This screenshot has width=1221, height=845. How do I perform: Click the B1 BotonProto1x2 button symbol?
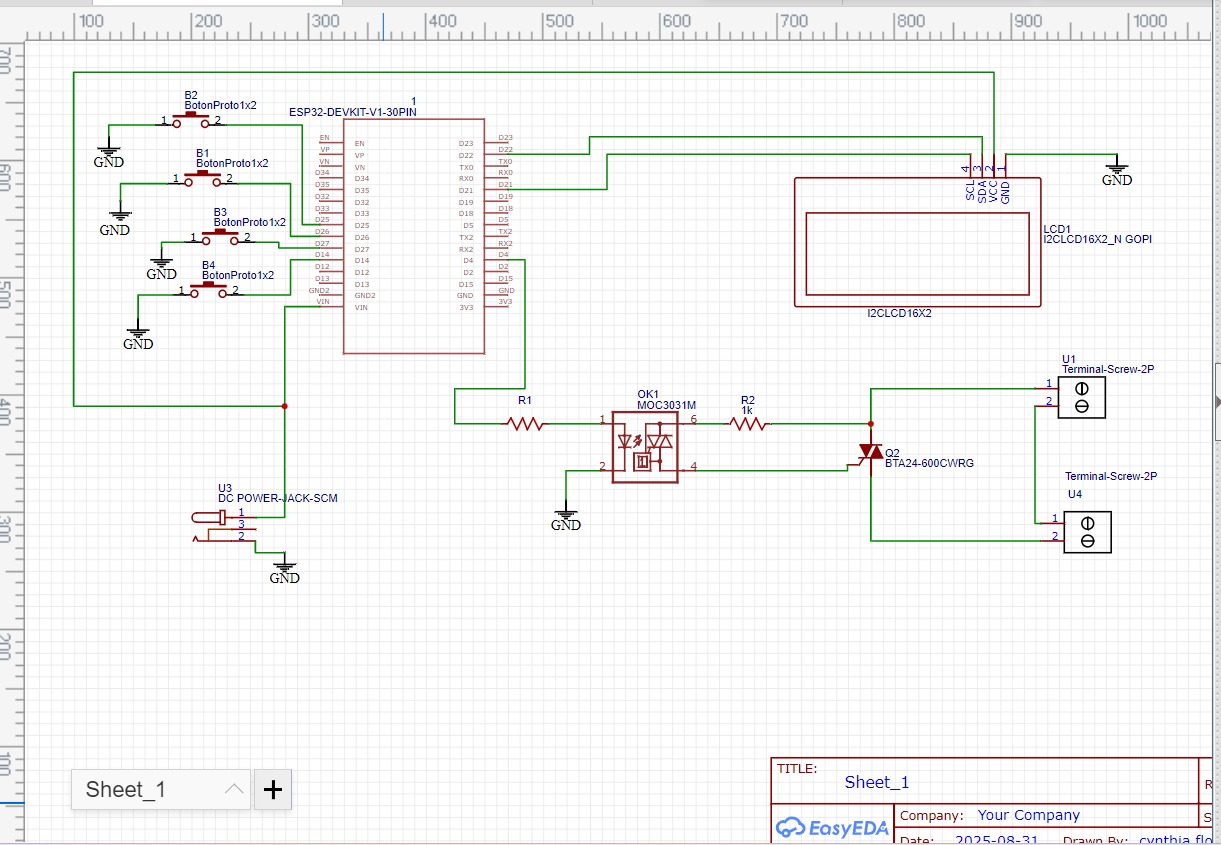coord(202,178)
